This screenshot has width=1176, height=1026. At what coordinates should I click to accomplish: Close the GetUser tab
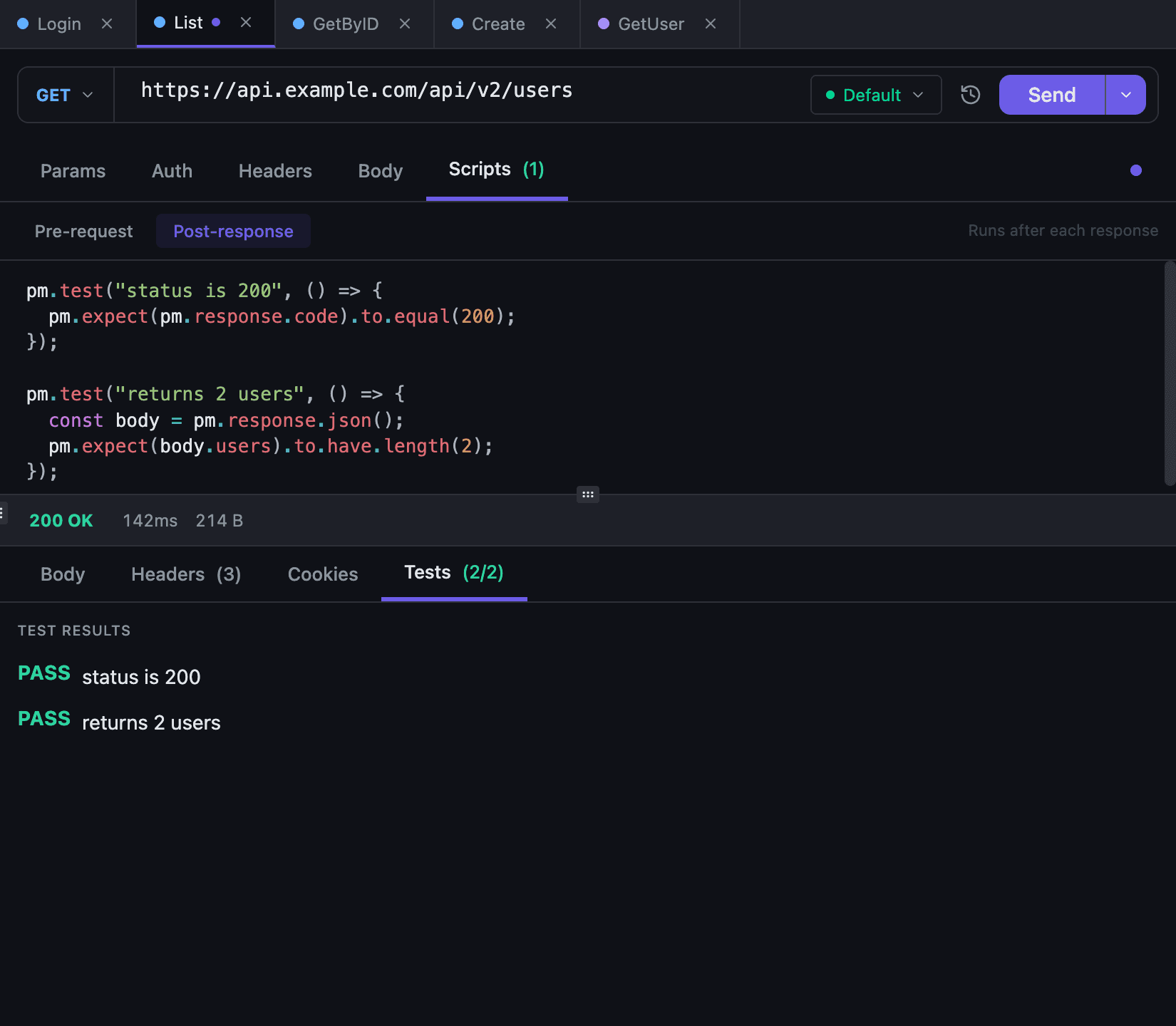tap(711, 24)
